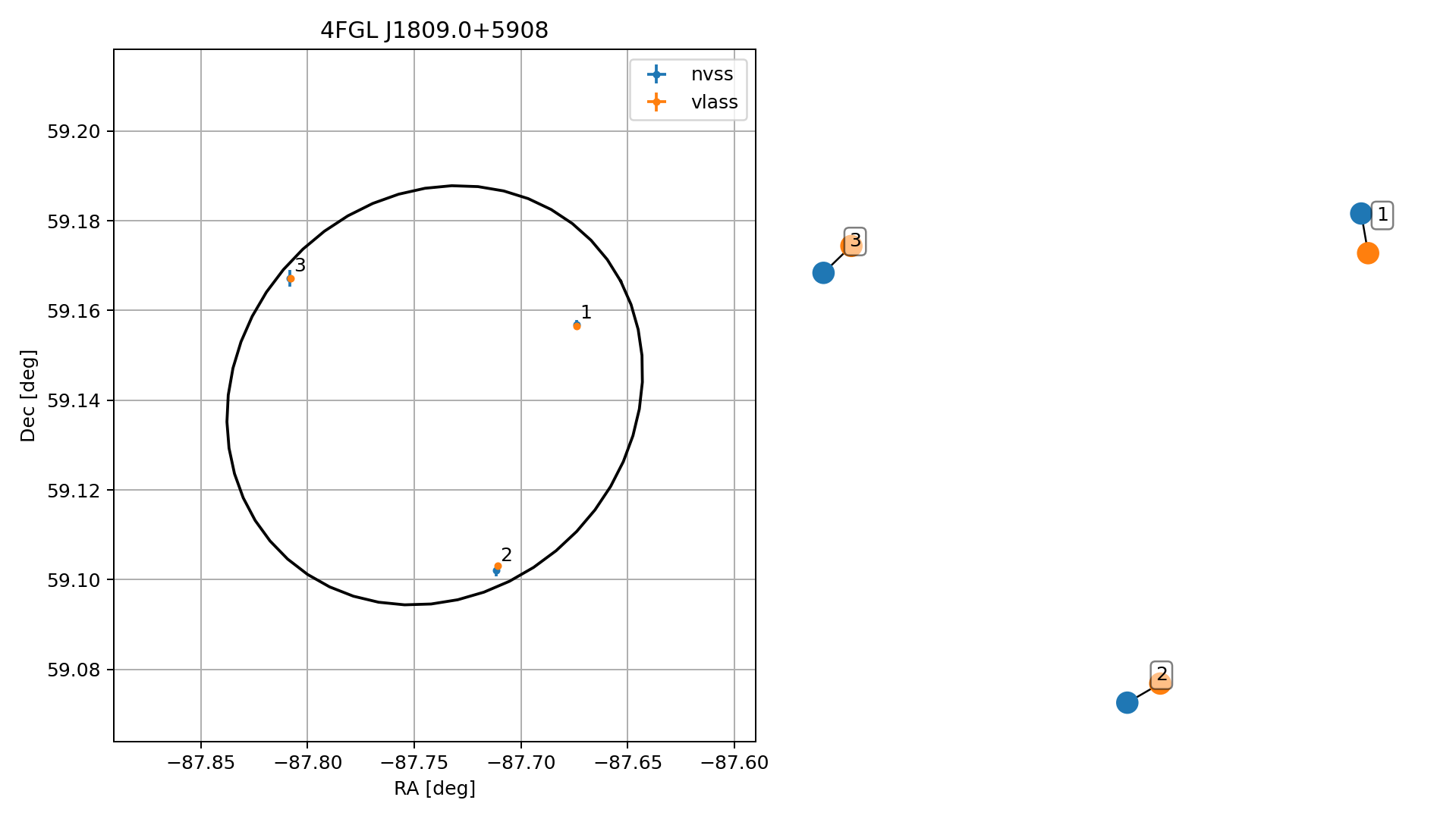Image resolution: width=1456 pixels, height=819 pixels.
Task: Click the 59.20 tick on the Dec axis
Action: (74, 131)
